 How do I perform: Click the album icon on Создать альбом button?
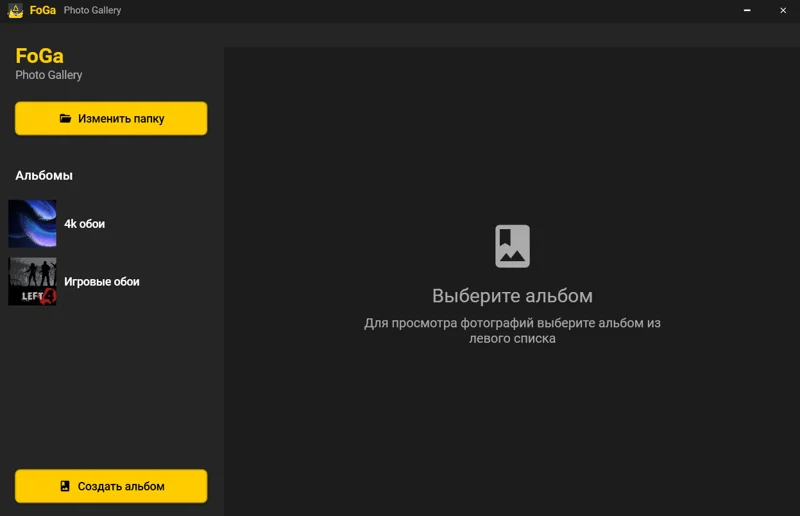coord(65,487)
